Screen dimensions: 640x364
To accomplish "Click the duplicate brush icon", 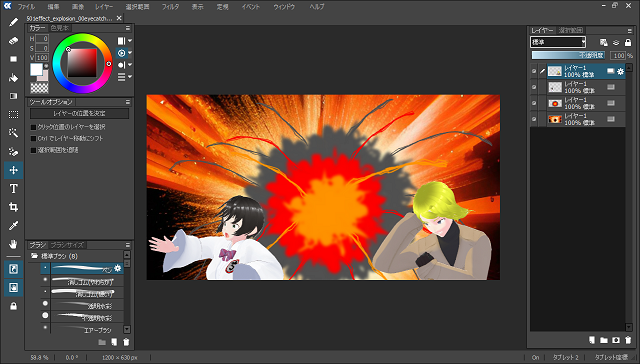I will [114, 342].
